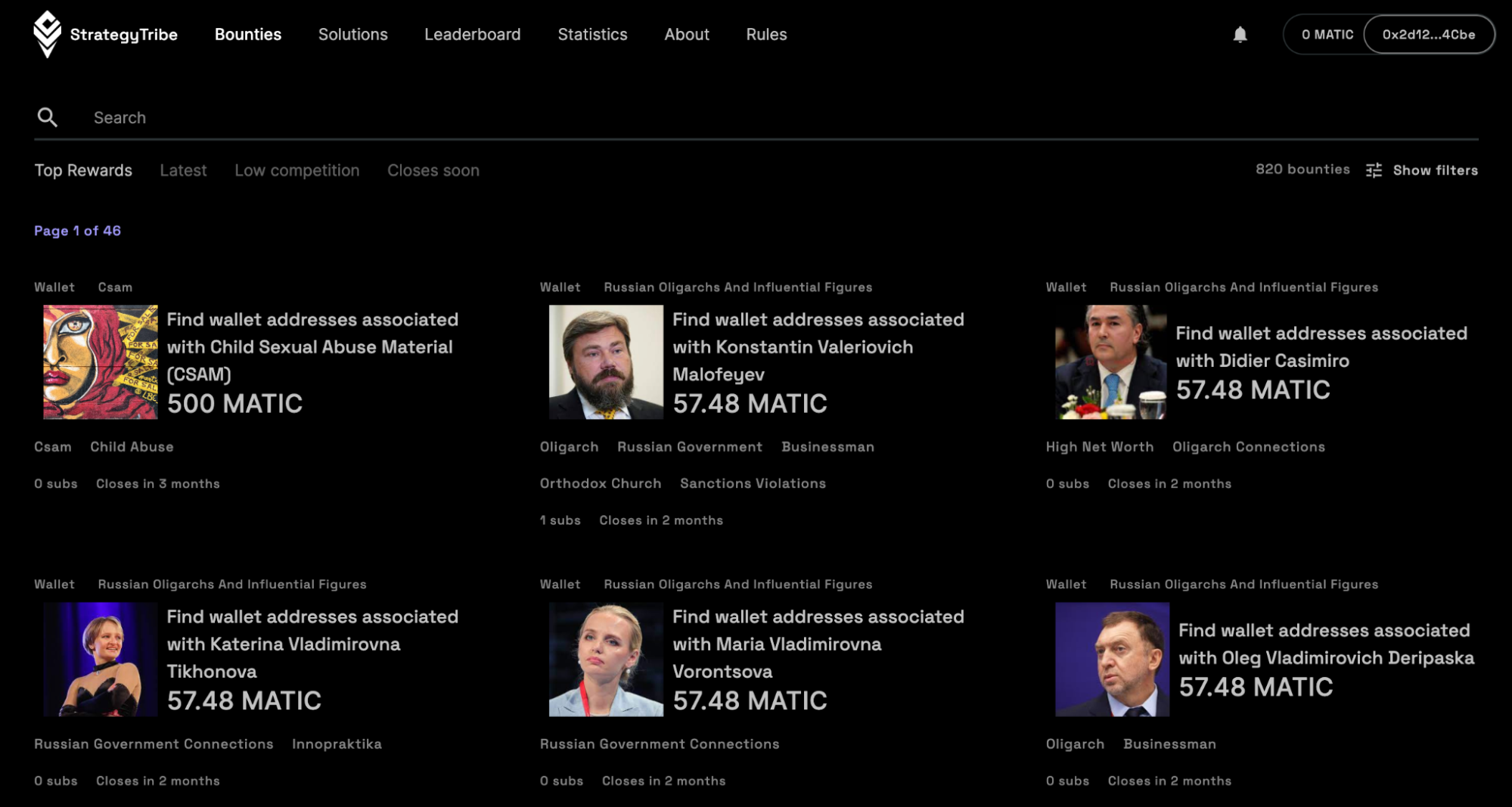Click the filter sliders icon
The height and width of the screenshot is (807, 1512).
[1374, 170]
